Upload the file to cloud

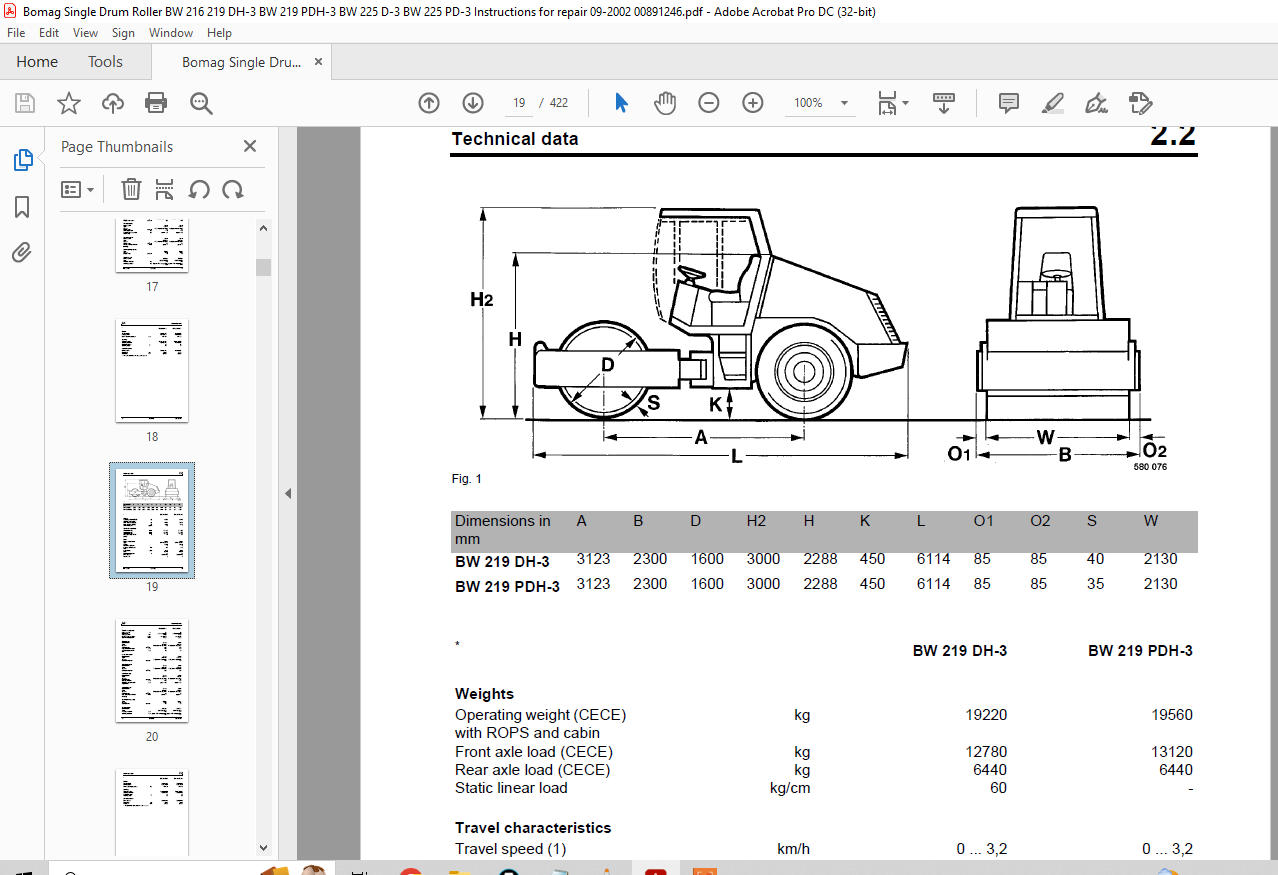pyautogui.click(x=113, y=103)
